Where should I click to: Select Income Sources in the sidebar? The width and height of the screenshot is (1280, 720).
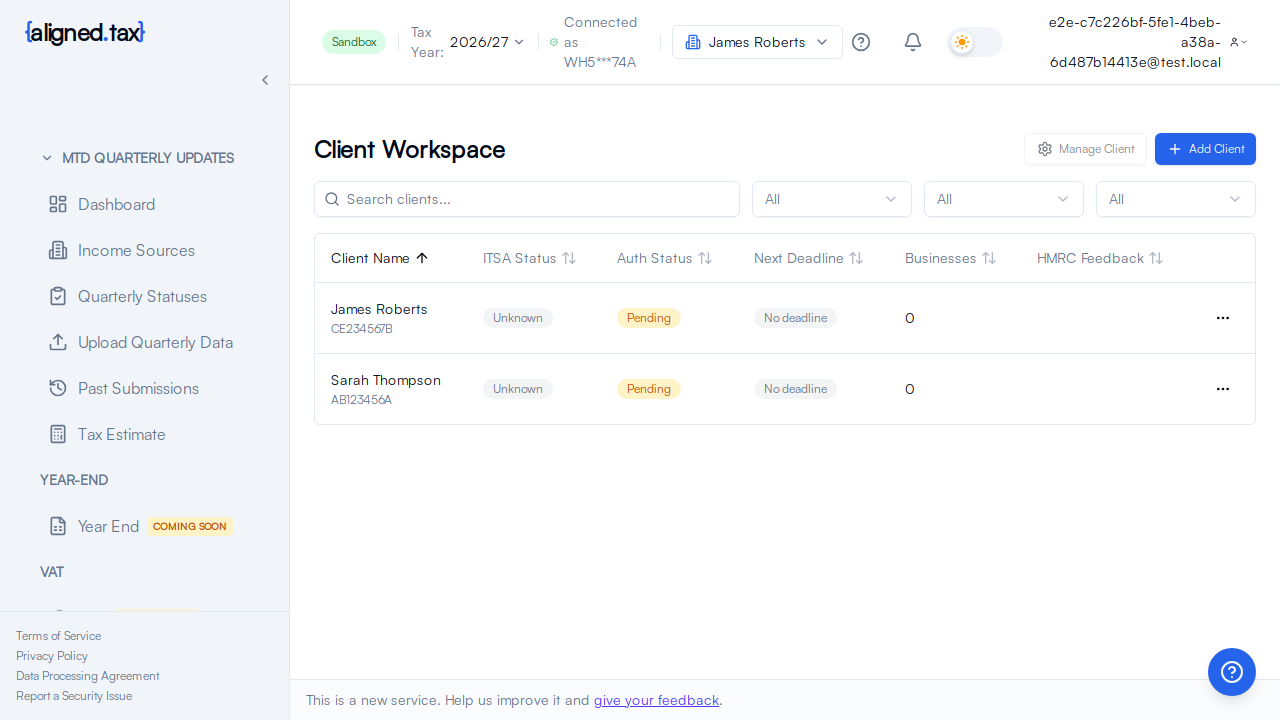coord(136,250)
